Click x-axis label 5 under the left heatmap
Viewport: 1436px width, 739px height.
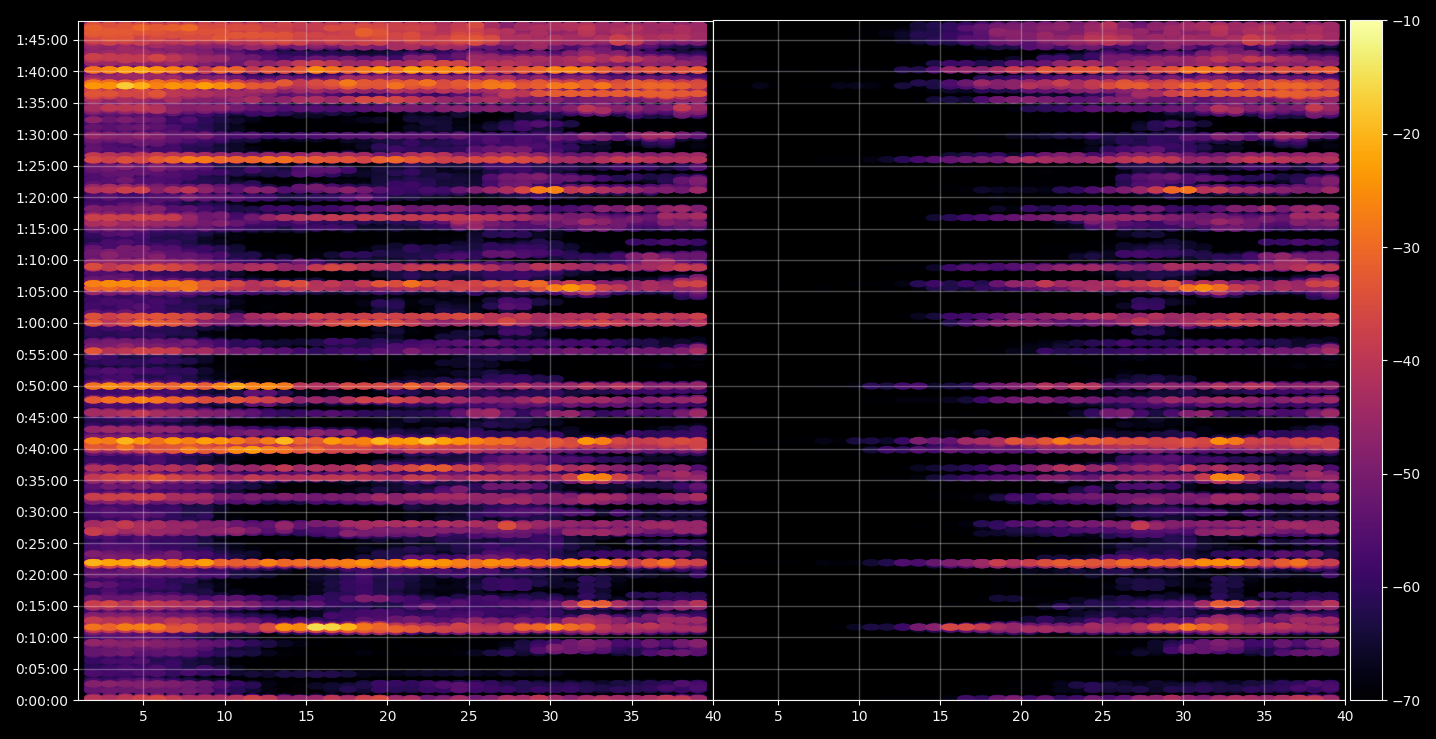[143, 716]
